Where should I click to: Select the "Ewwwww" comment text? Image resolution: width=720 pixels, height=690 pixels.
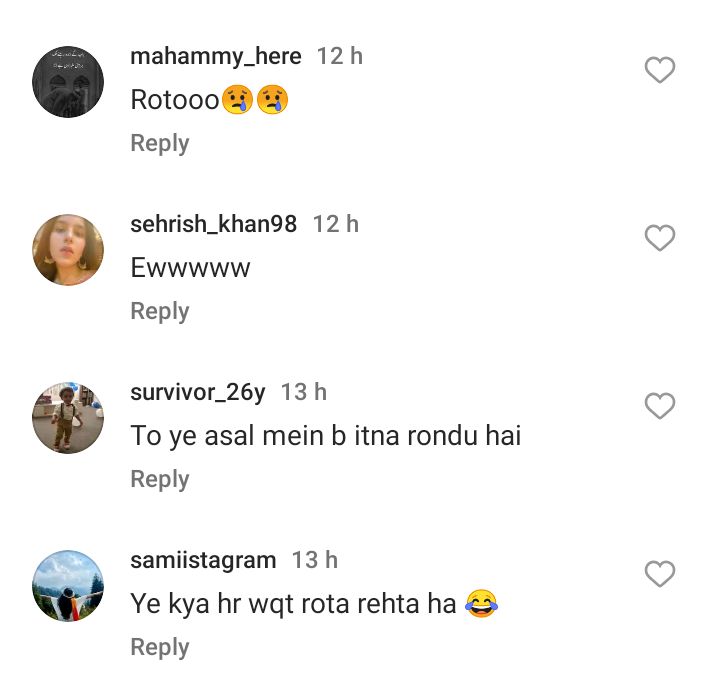point(190,268)
